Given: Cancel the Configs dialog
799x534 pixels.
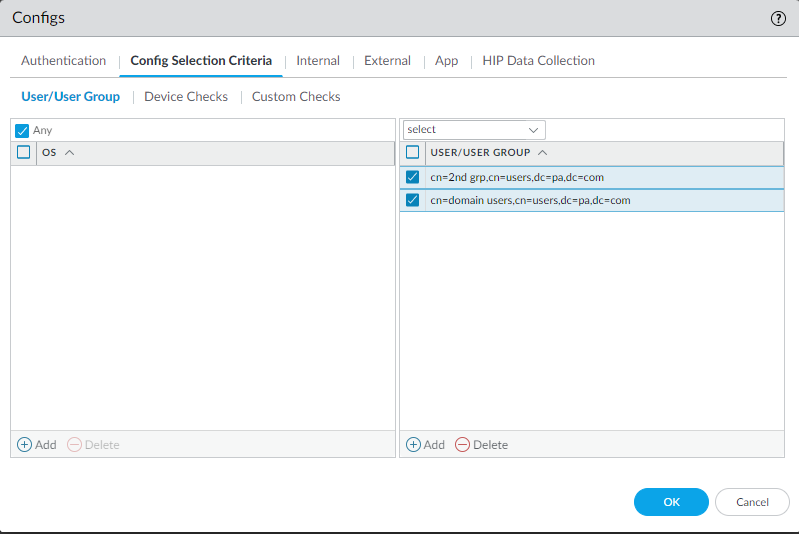Looking at the screenshot, I should (x=752, y=502).
